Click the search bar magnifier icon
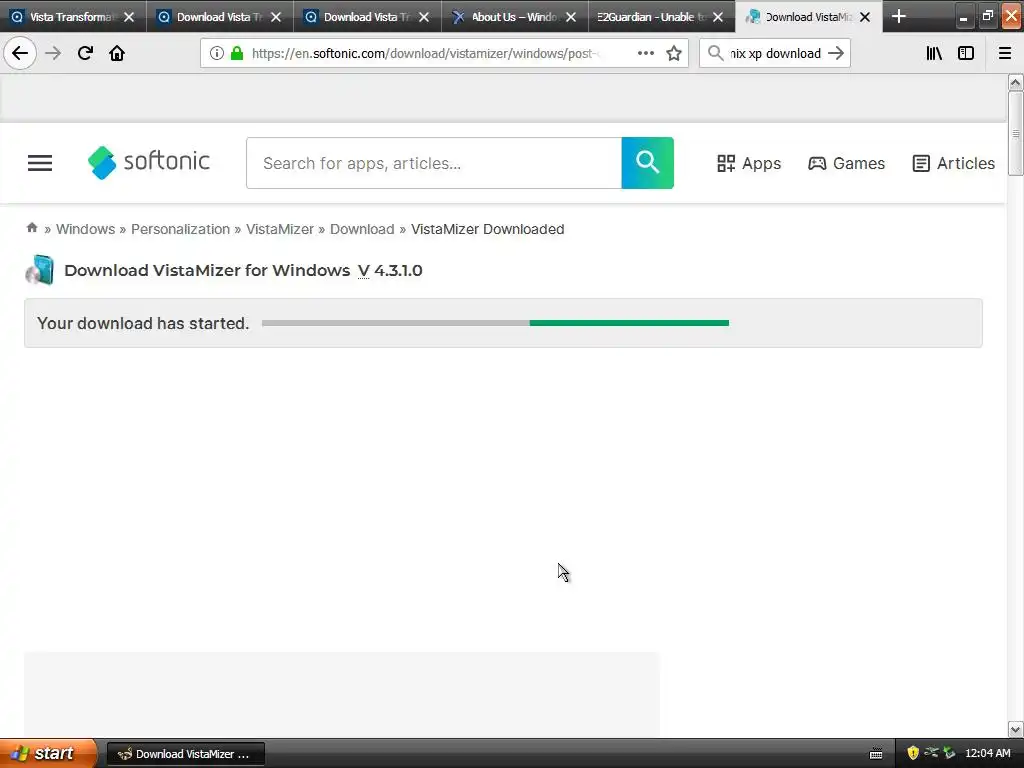The image size is (1024, 768). coord(716,53)
